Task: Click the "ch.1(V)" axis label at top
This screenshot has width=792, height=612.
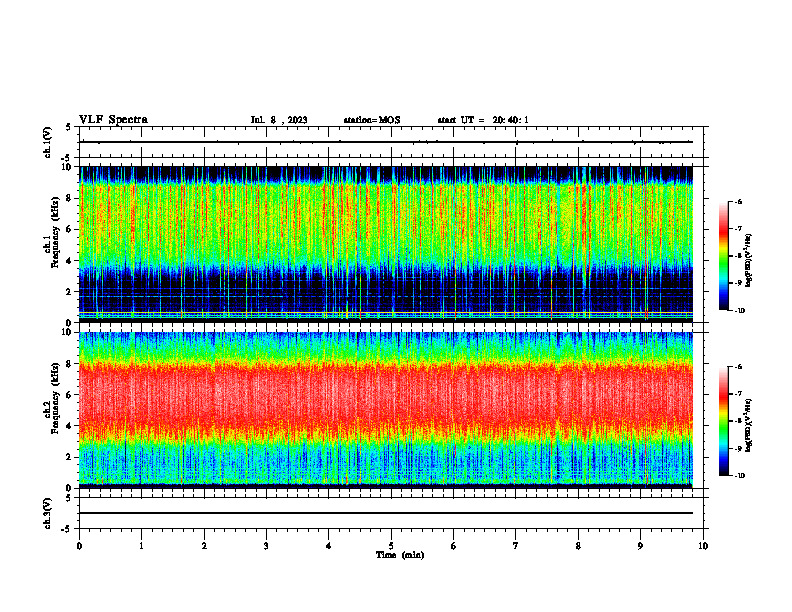Action: pyautogui.click(x=48, y=142)
